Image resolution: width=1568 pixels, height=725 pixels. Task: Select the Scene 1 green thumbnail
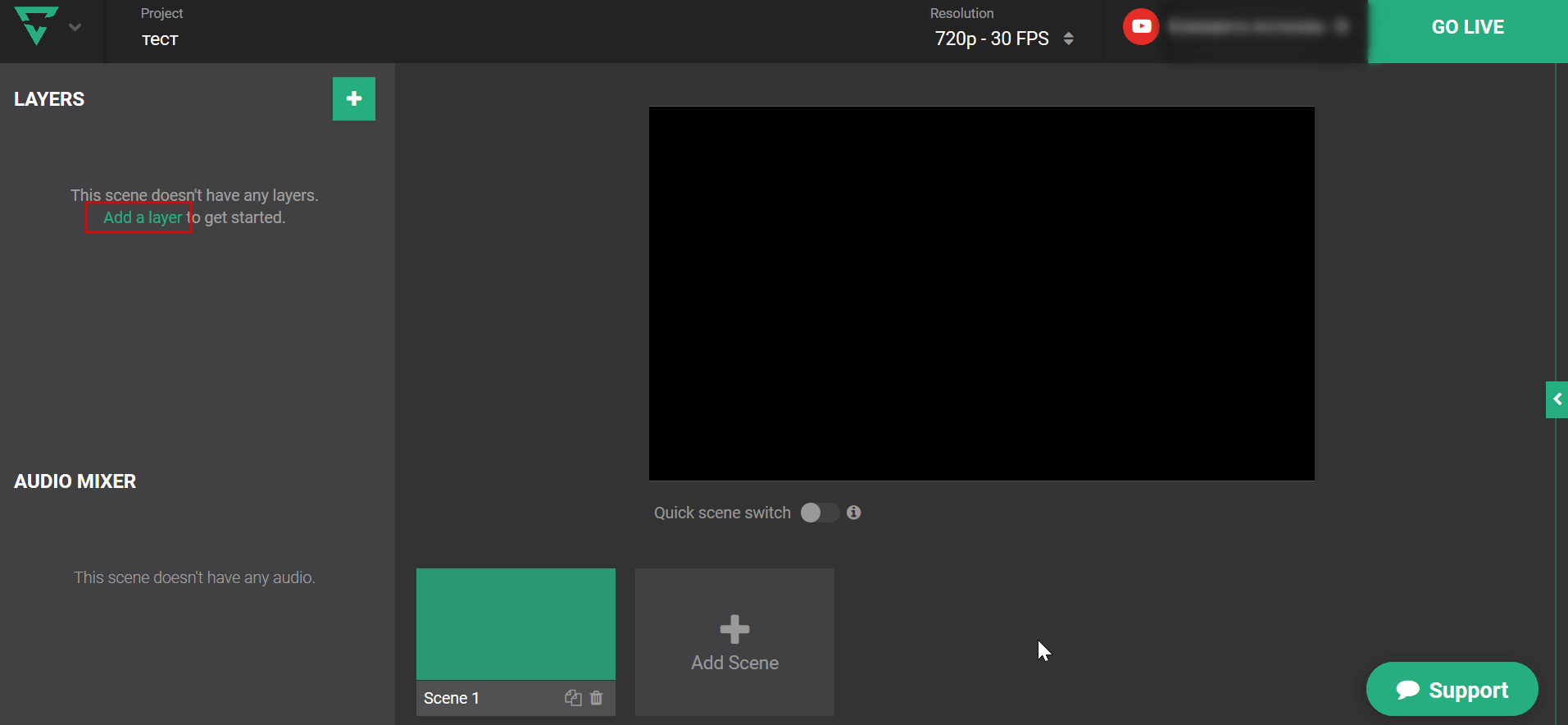click(x=516, y=624)
